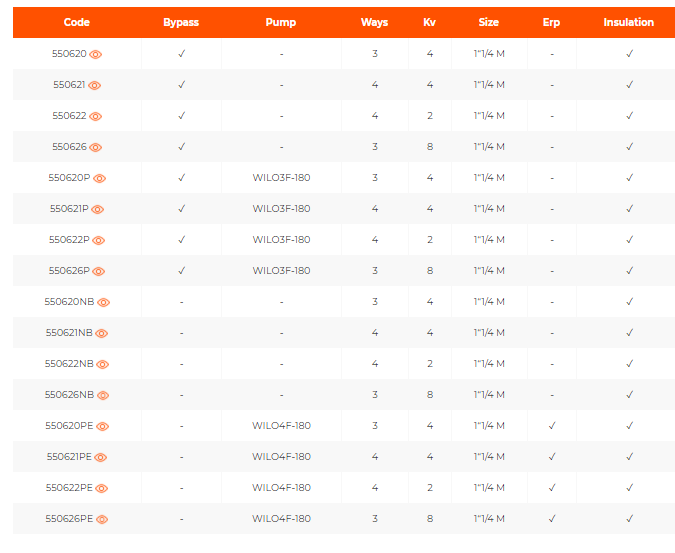Image resolution: width=675 pixels, height=553 pixels.
Task: View details via eye icon for 550626
Action: pyautogui.click(x=96, y=147)
